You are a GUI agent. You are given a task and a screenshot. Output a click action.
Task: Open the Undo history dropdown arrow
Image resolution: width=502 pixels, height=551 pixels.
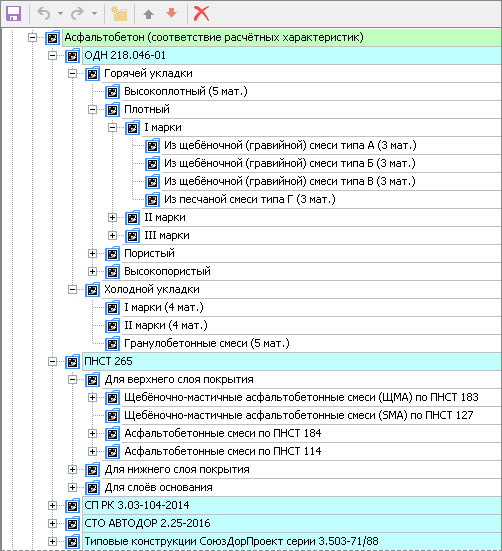[60, 13]
